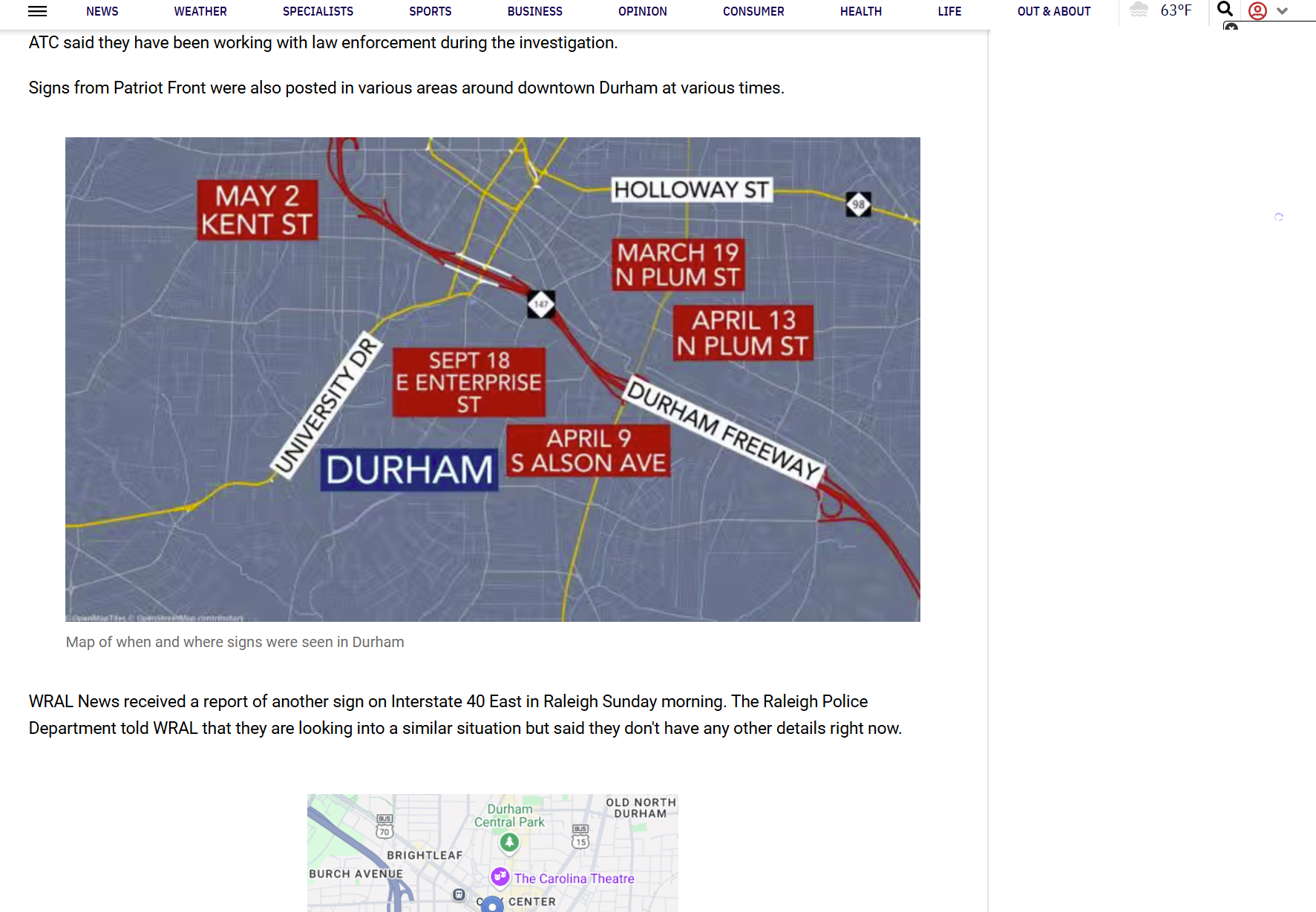Click the BUS 15 route shield
The width and height of the screenshot is (1316, 912).
coord(580,836)
